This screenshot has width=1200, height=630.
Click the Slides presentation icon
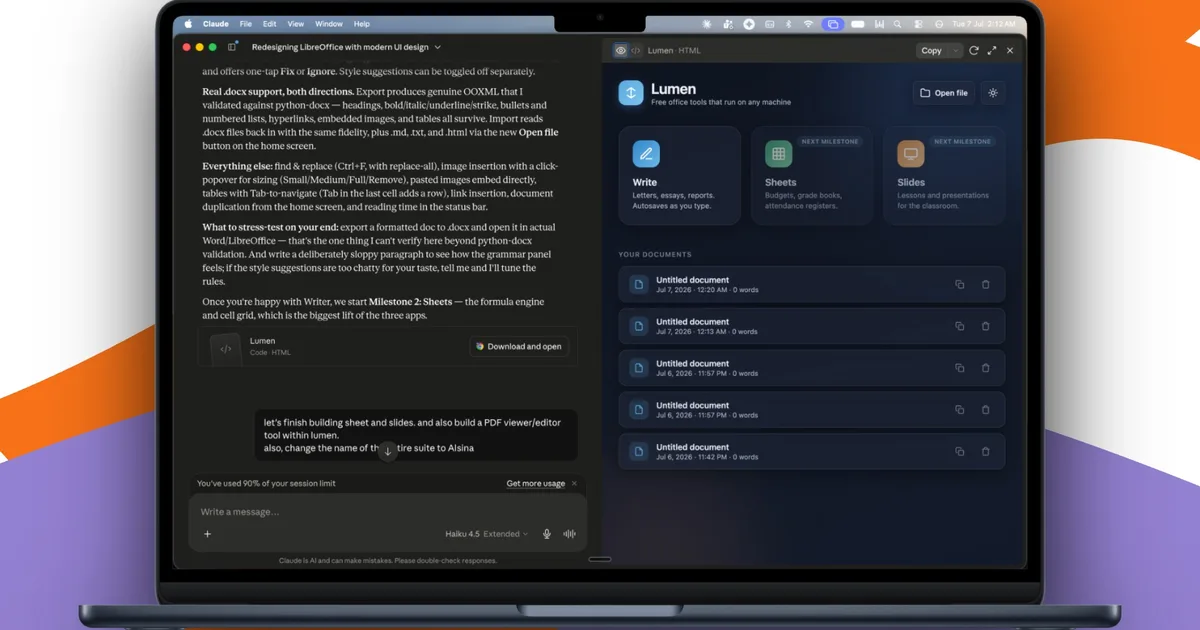(x=910, y=154)
